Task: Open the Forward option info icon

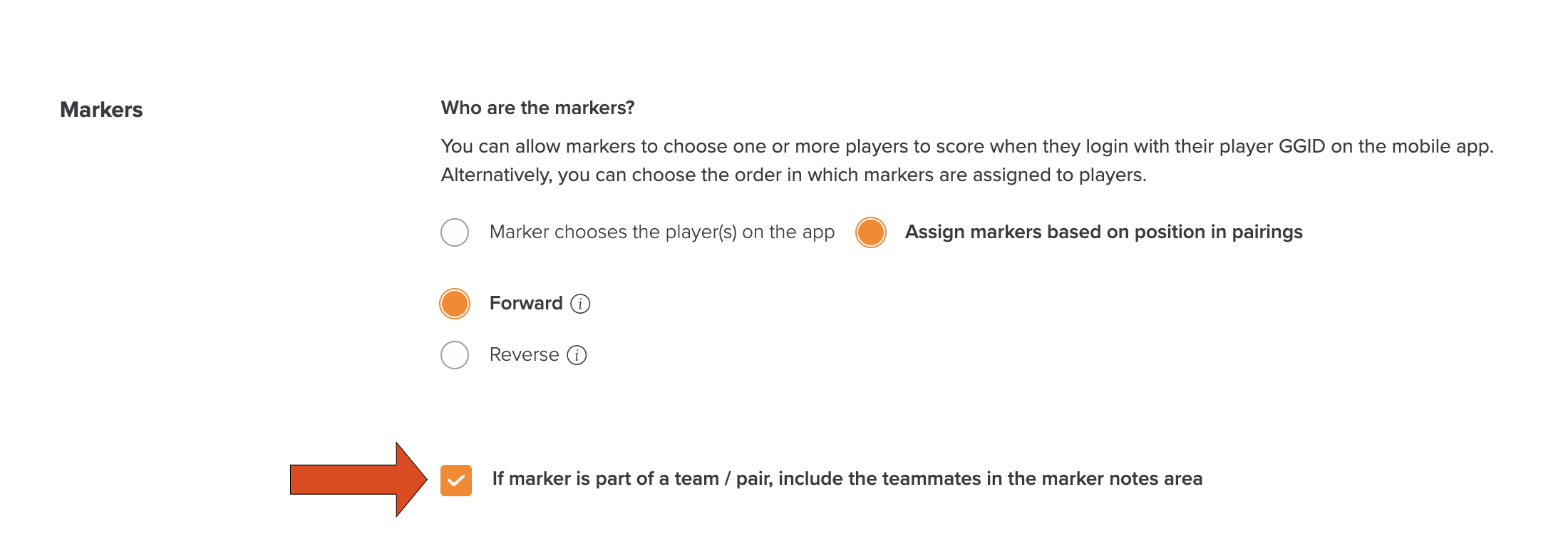Action: 580,304
